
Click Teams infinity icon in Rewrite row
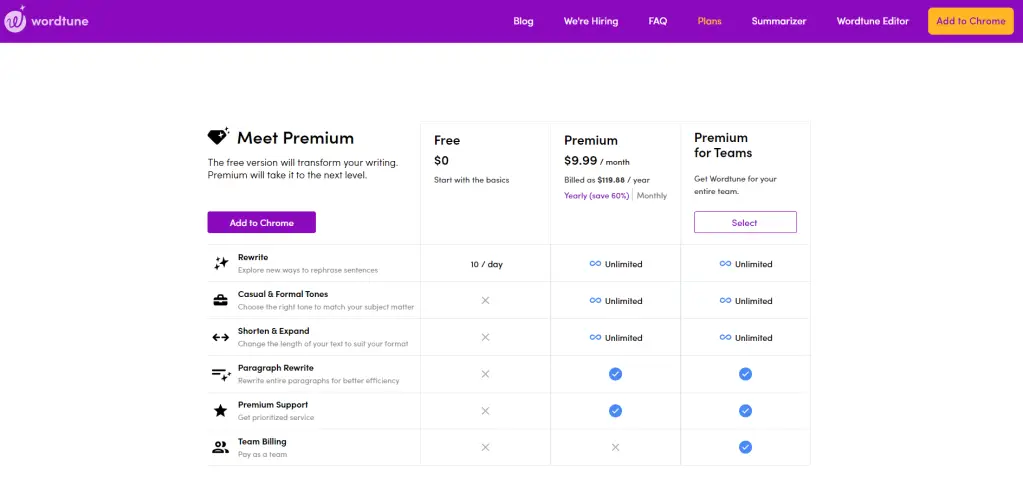point(725,264)
